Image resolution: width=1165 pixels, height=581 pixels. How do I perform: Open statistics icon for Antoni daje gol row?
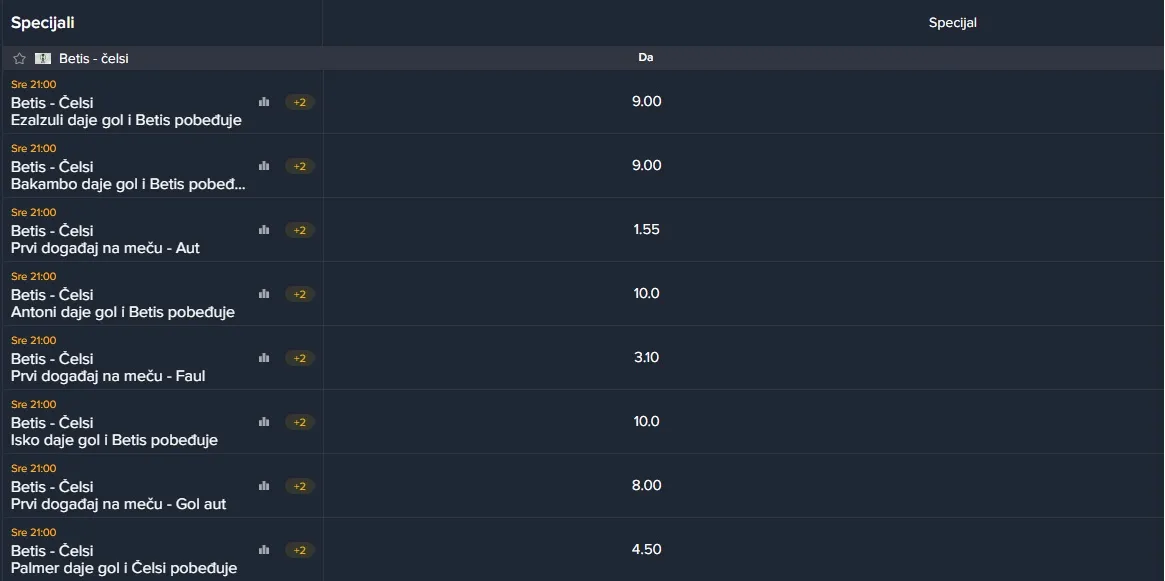(x=264, y=293)
